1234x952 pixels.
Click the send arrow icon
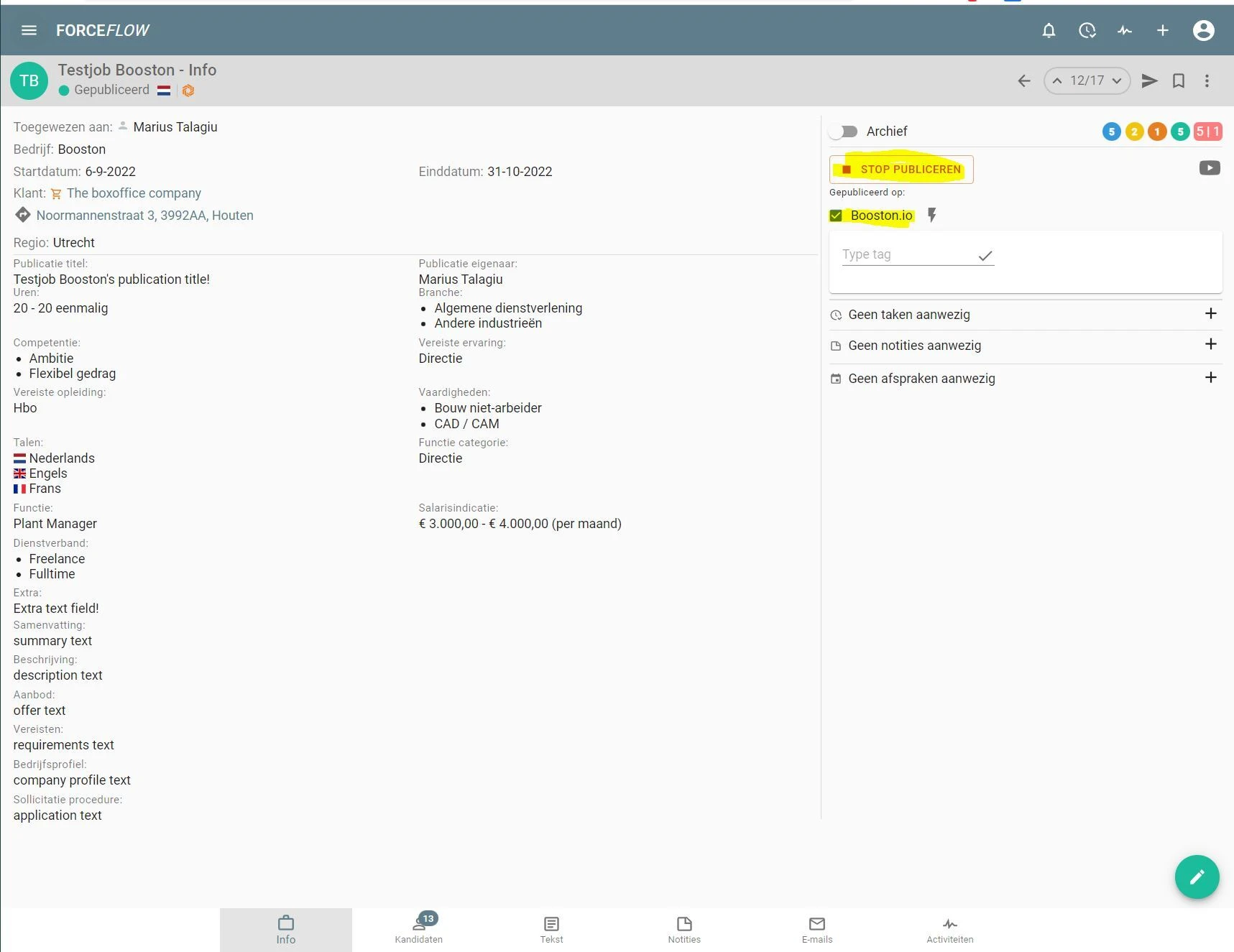click(x=1149, y=80)
